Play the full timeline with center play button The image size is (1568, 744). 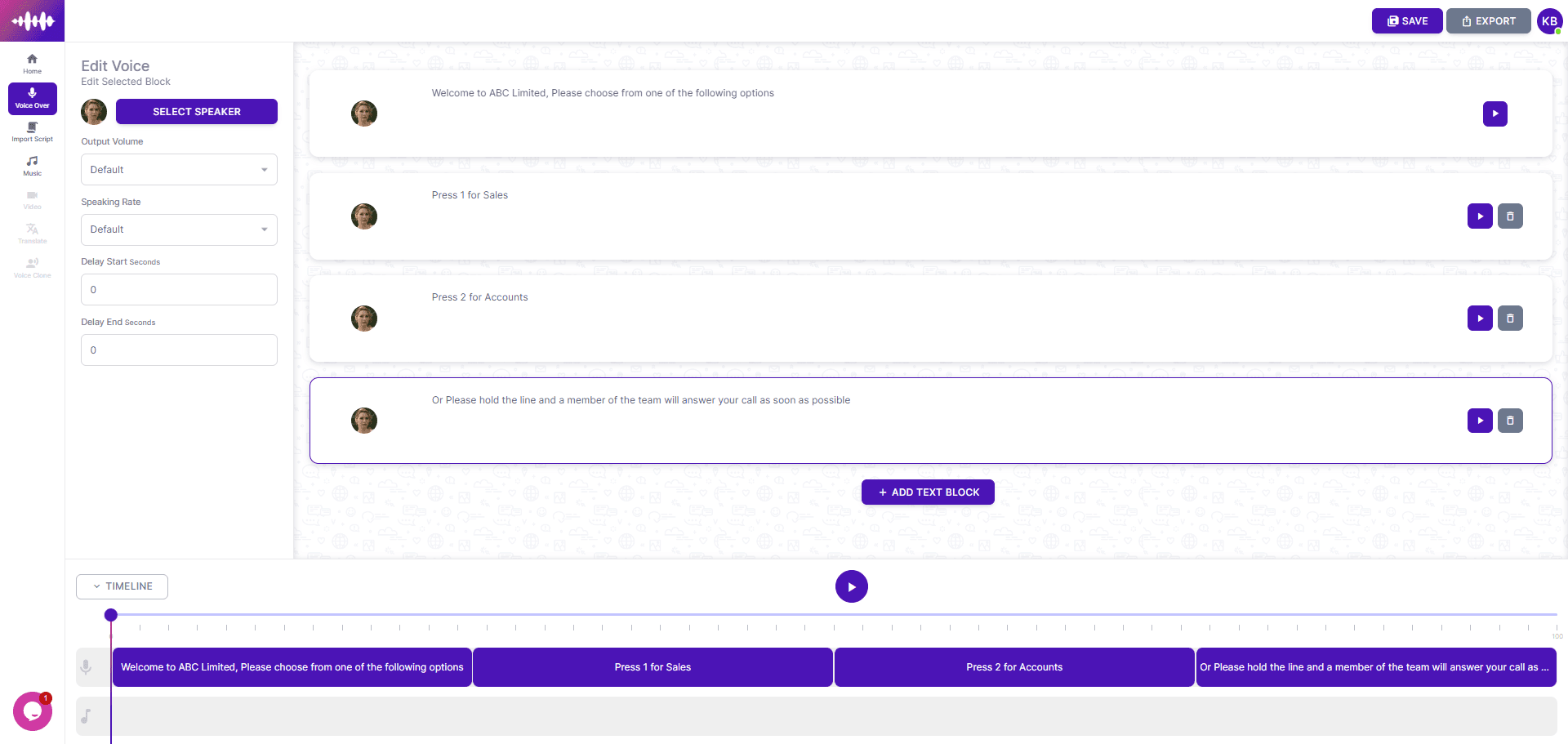click(x=851, y=586)
